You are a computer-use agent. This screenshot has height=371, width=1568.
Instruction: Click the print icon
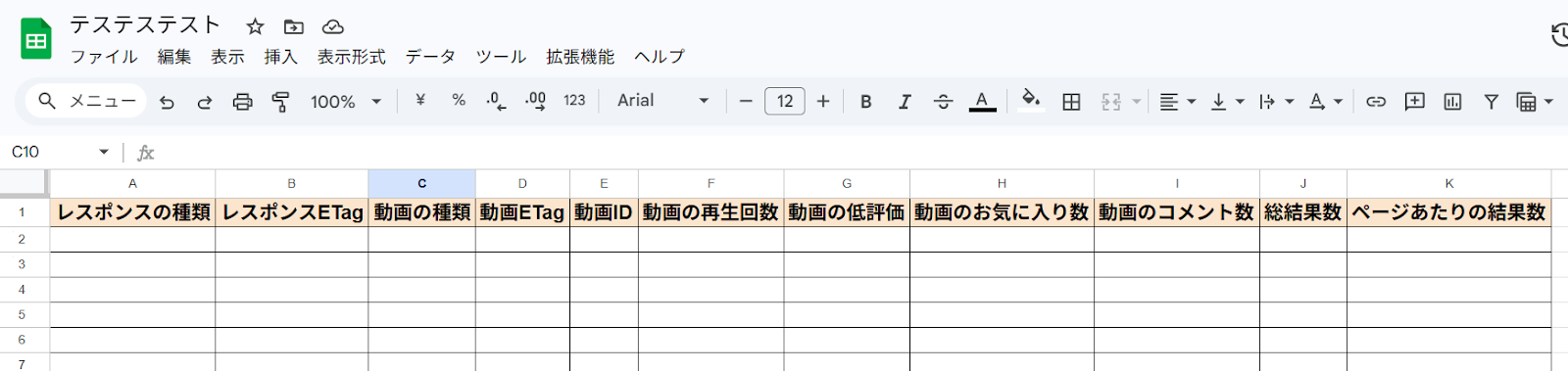tap(242, 102)
